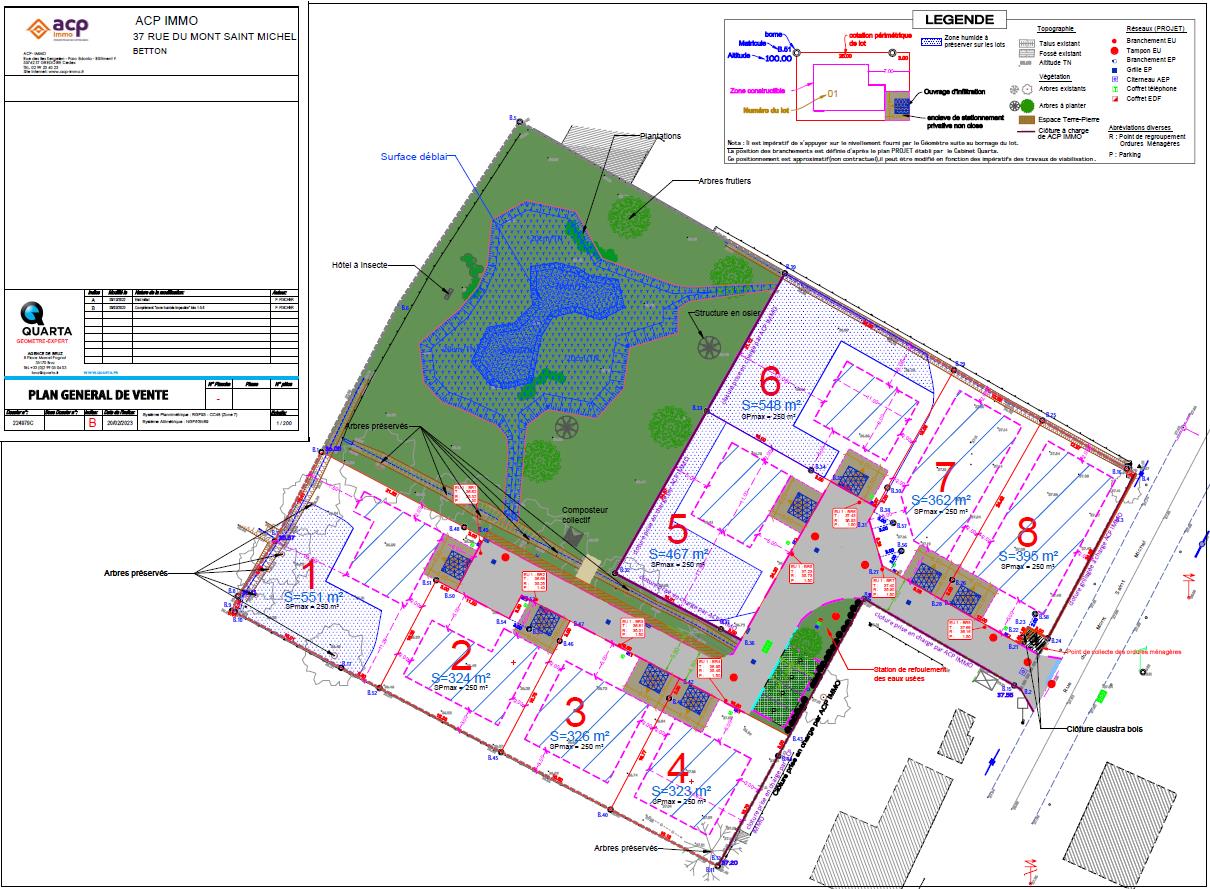Click the Zone humide blue hatch swatch

click(932, 42)
